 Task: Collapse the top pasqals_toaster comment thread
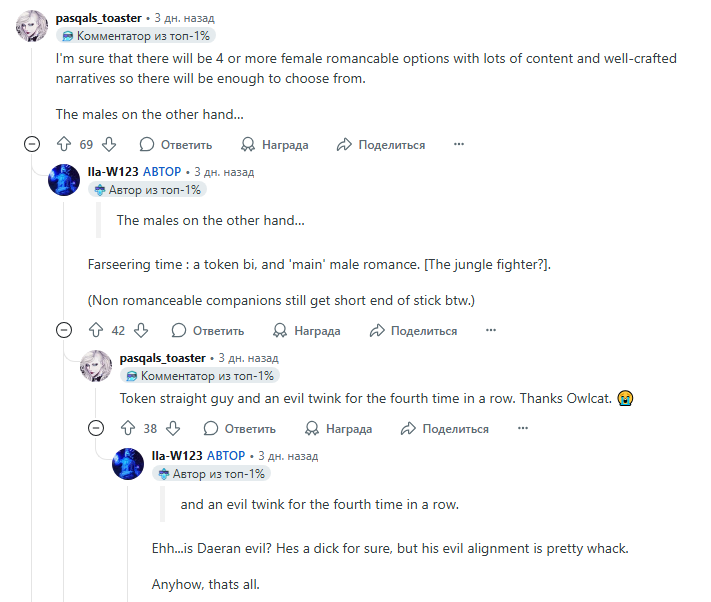pos(32,145)
